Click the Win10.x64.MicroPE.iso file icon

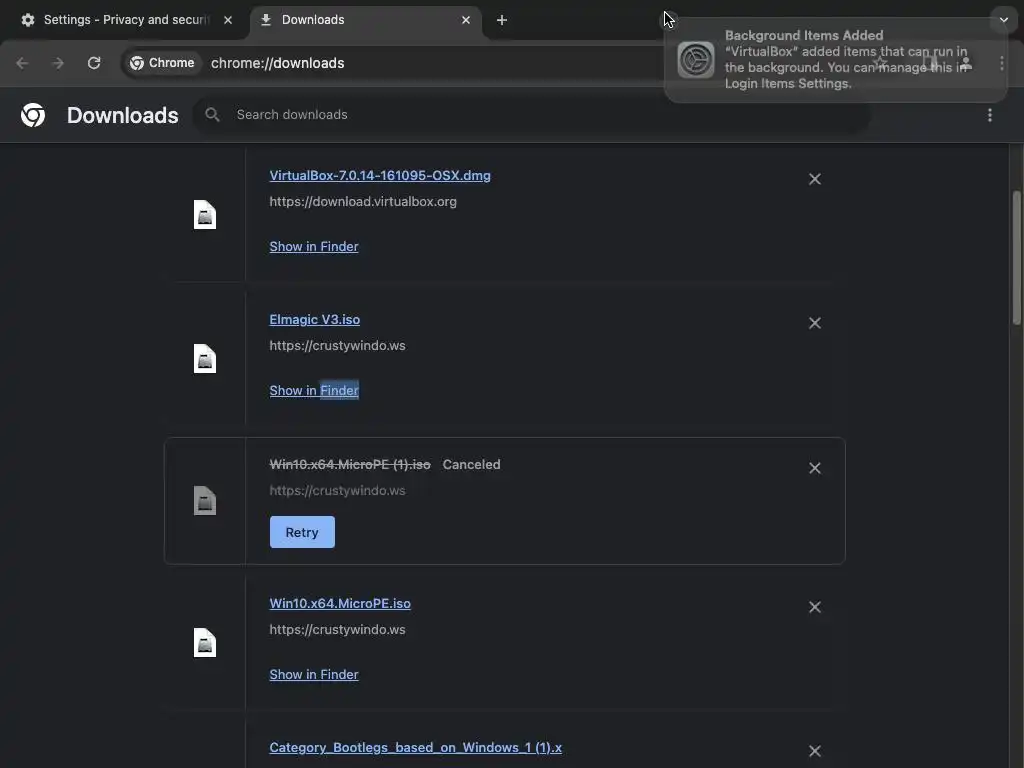click(205, 643)
